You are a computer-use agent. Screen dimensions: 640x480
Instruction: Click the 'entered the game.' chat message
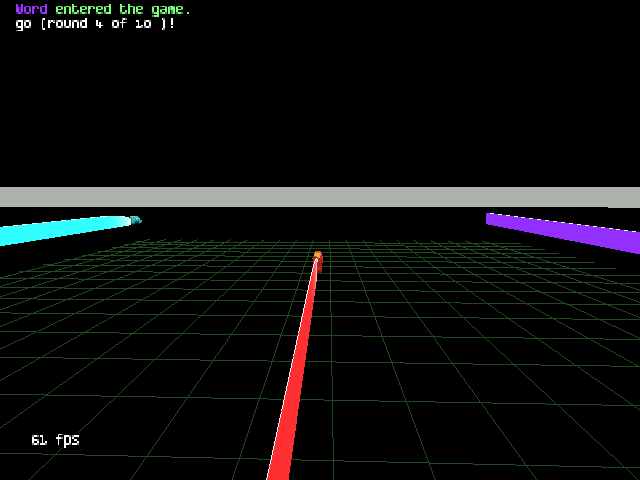(122, 9)
